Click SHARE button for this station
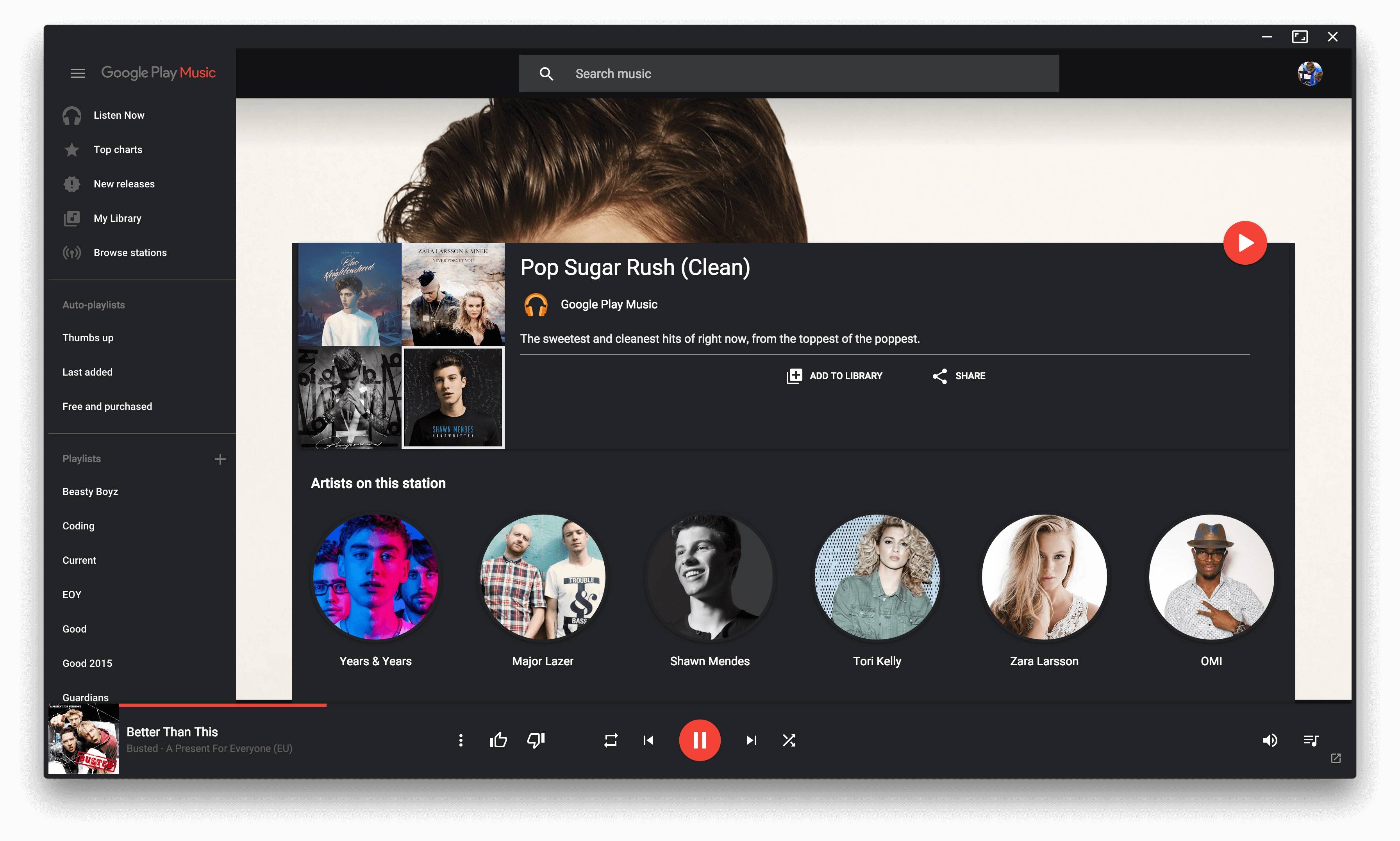Viewport: 1400px width, 841px height. click(x=957, y=375)
